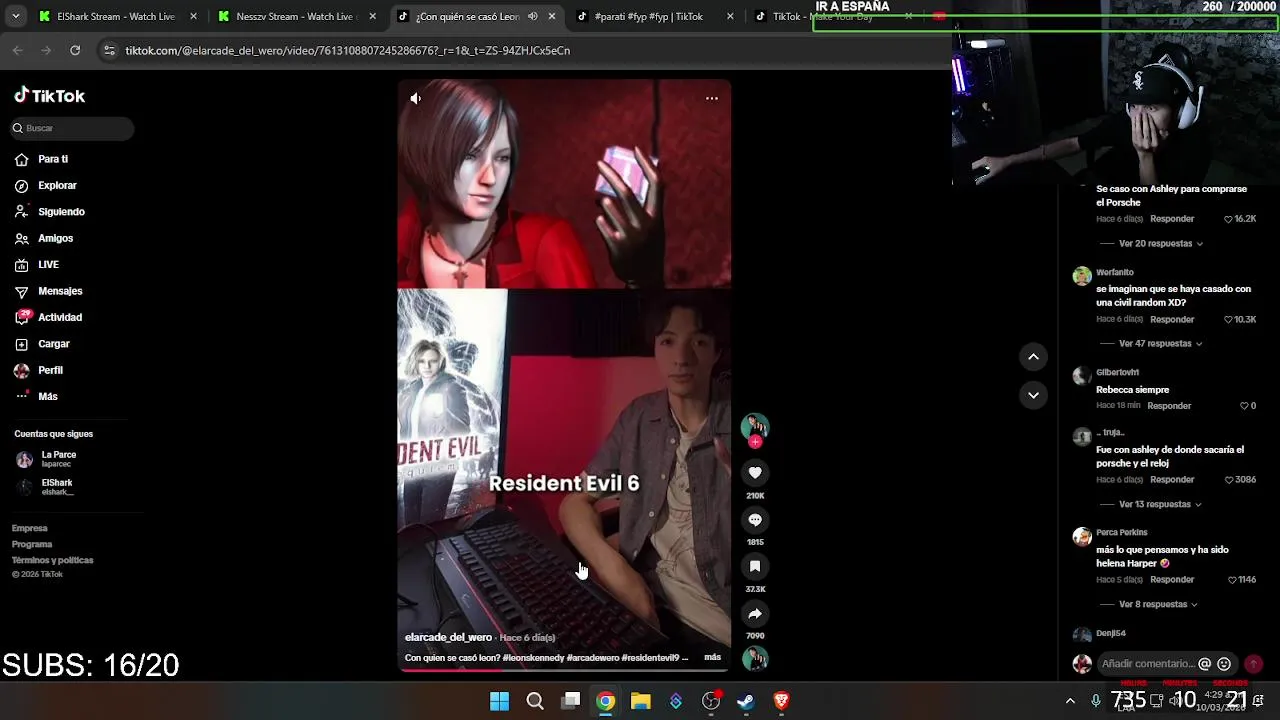This screenshot has width=1280, height=720.
Task: Open File Explorer from the taskbar
Action: [640, 701]
